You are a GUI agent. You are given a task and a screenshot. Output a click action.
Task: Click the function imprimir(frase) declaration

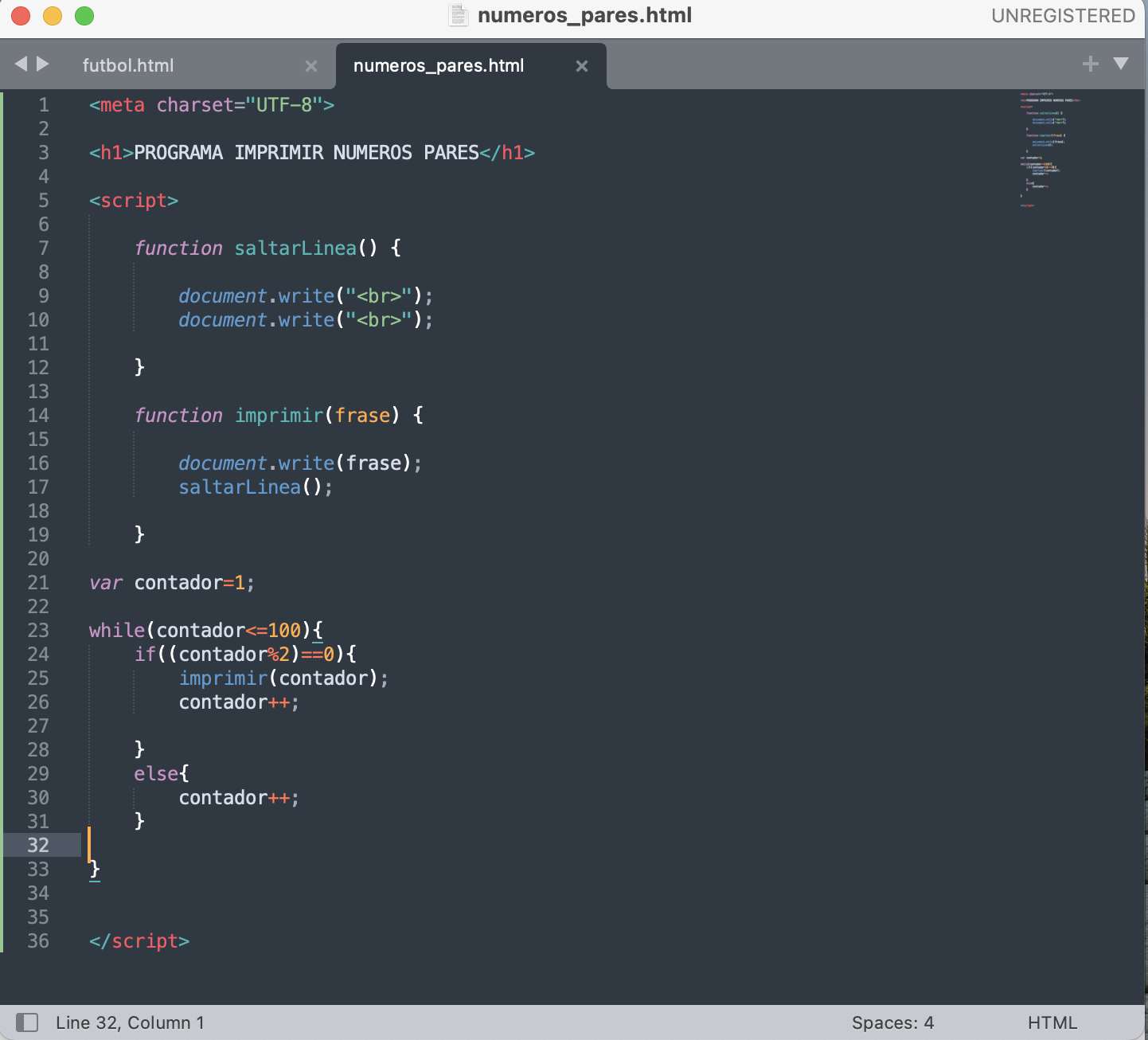coord(279,416)
